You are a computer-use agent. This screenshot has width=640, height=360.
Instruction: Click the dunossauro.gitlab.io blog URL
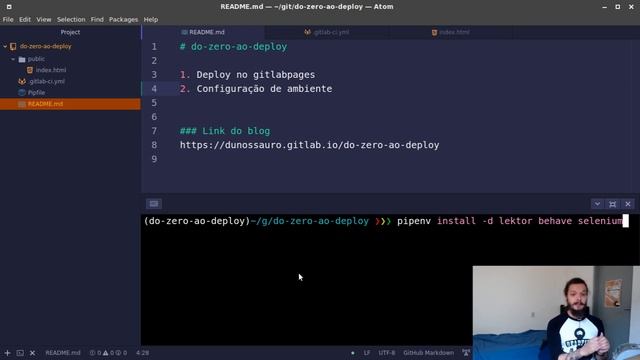coord(309,145)
